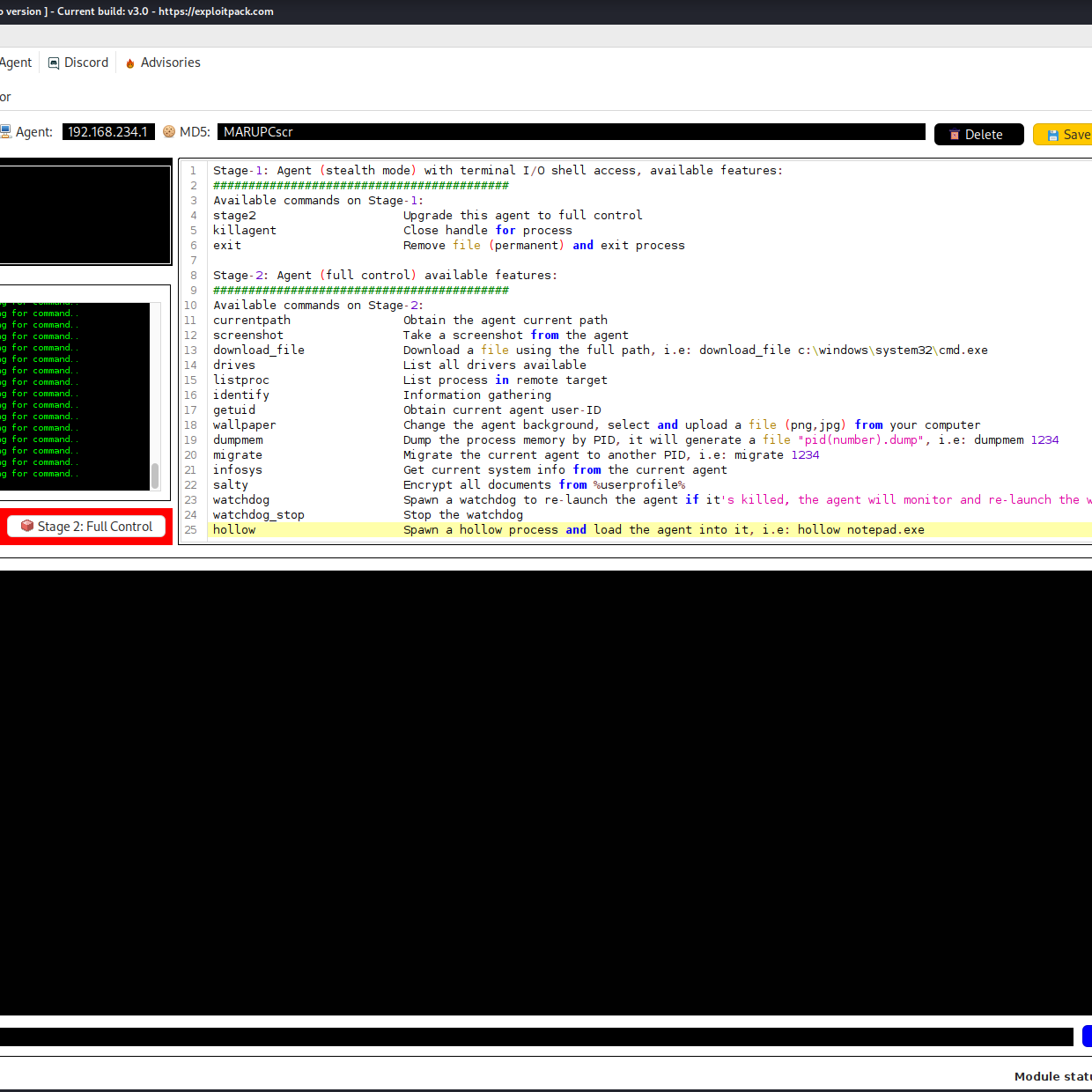
Task: Click the Delete trash icon
Action: [x=954, y=135]
